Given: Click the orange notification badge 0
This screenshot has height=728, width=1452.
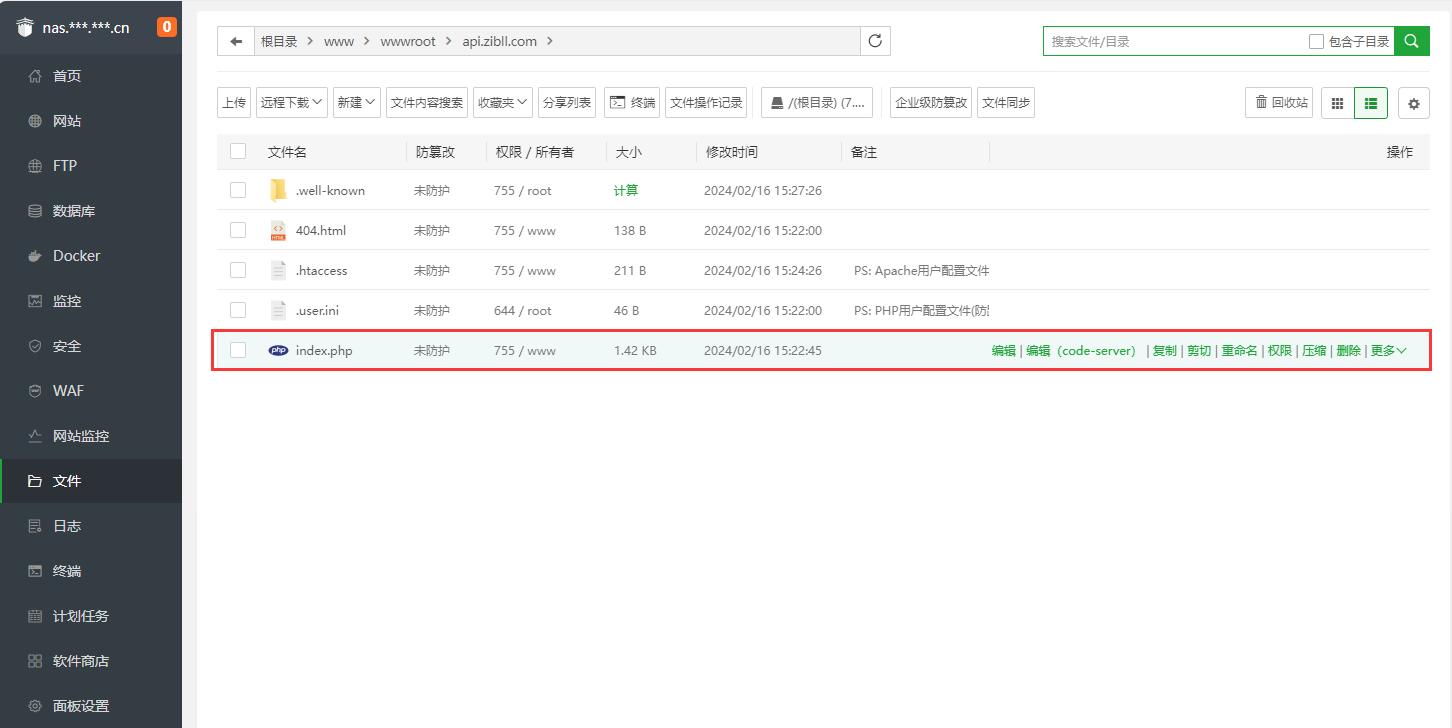Looking at the screenshot, I should pyautogui.click(x=167, y=27).
